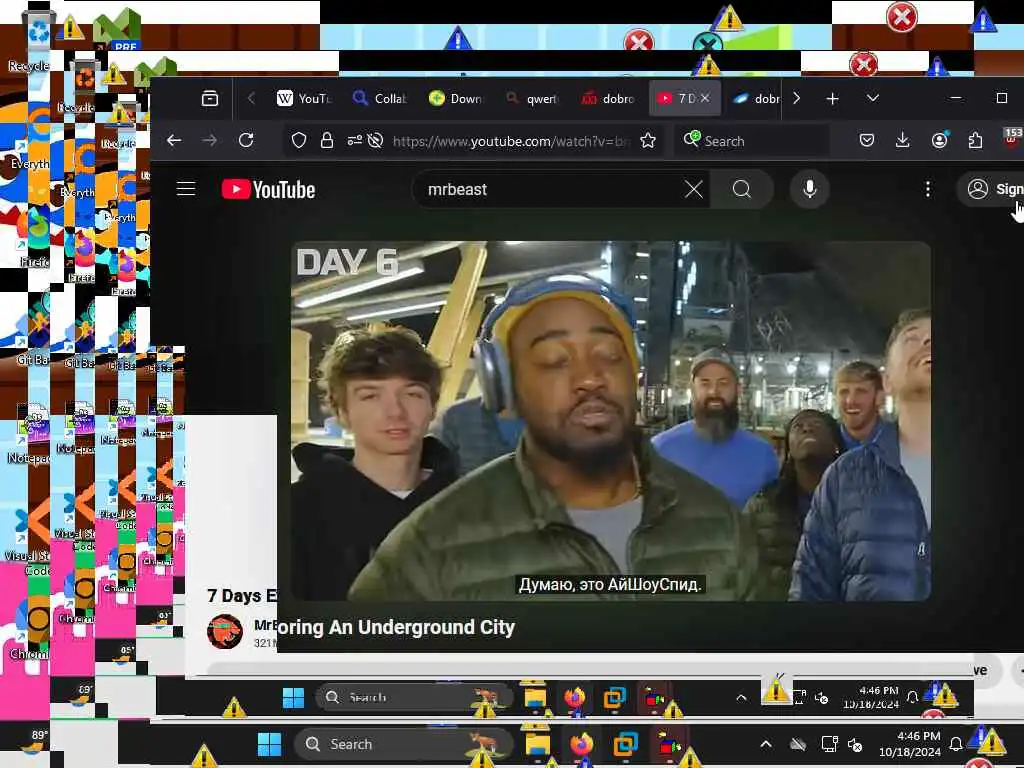This screenshot has width=1024, height=768.
Task: Switch to the blue-icon 'dobr' tab
Action: 756,99
